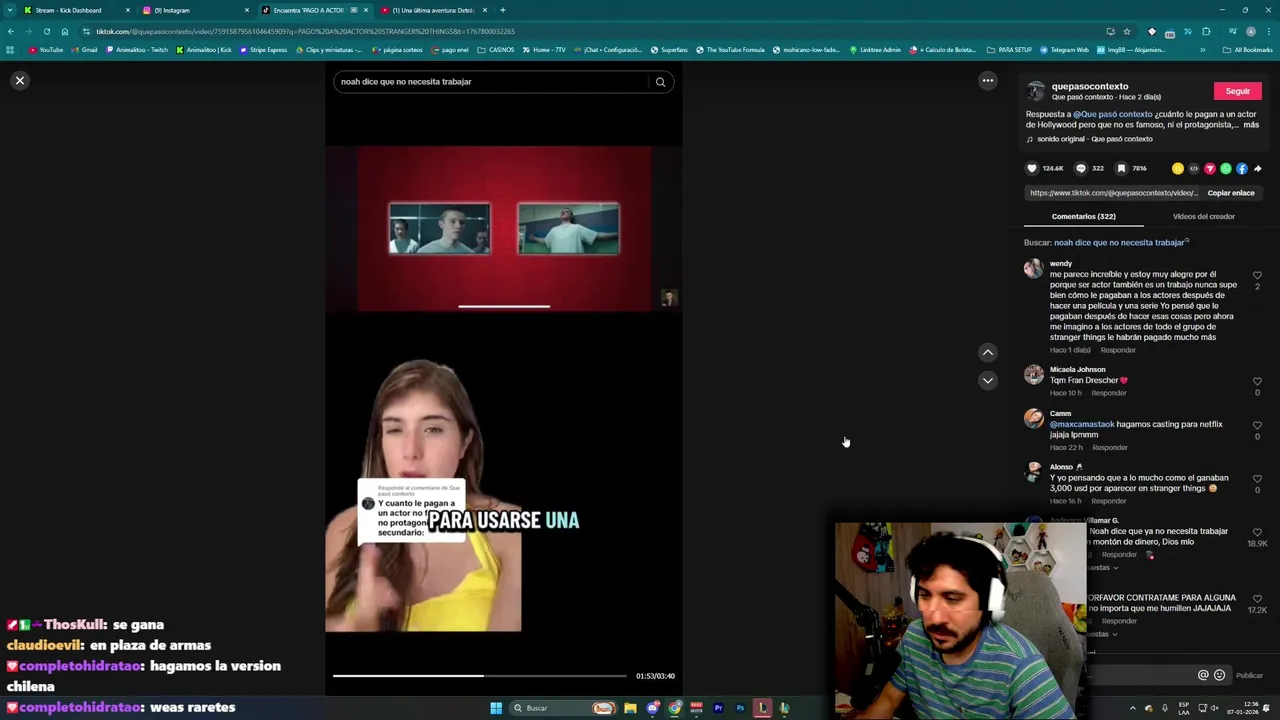Switch to Videos del creador tab

1203,216
